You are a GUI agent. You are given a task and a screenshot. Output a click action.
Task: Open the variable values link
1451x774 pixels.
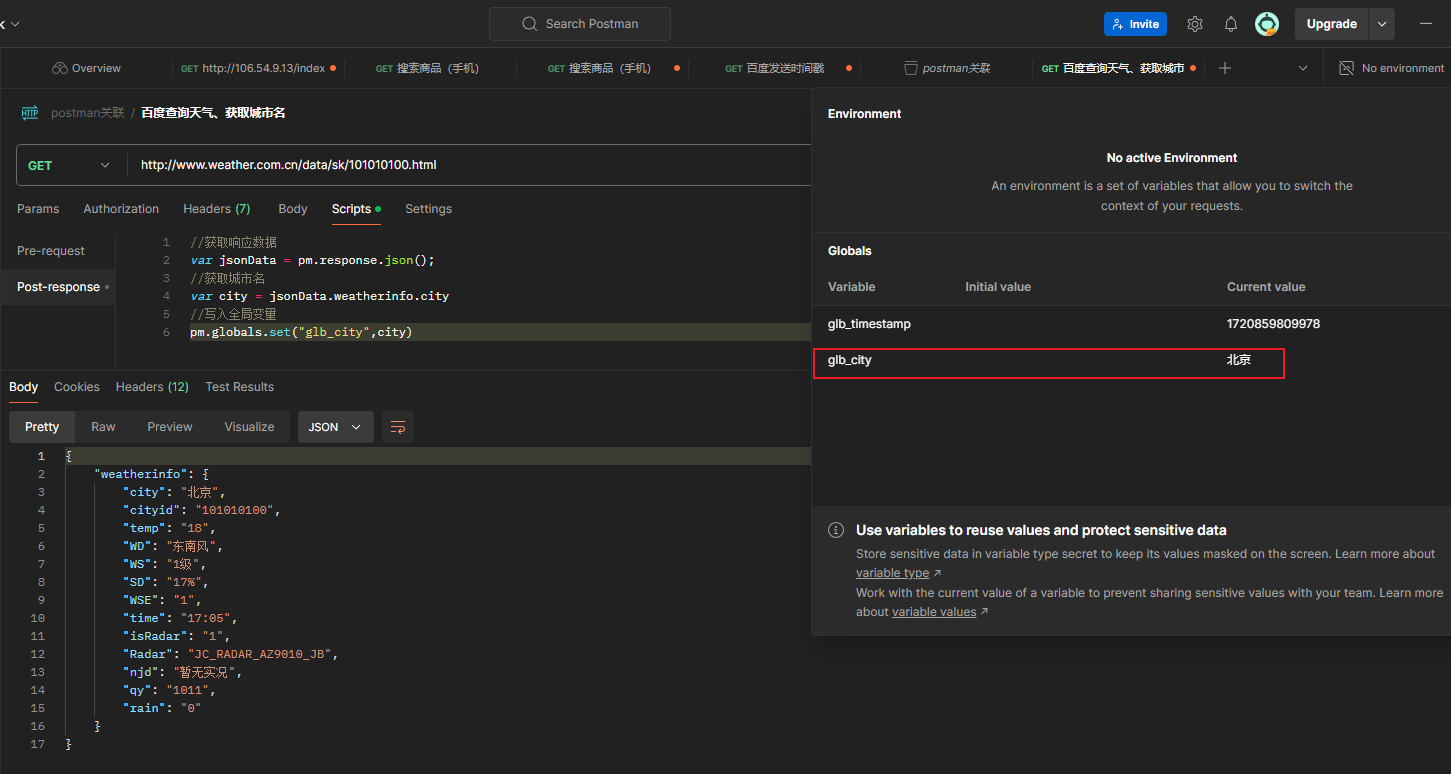click(x=933, y=612)
